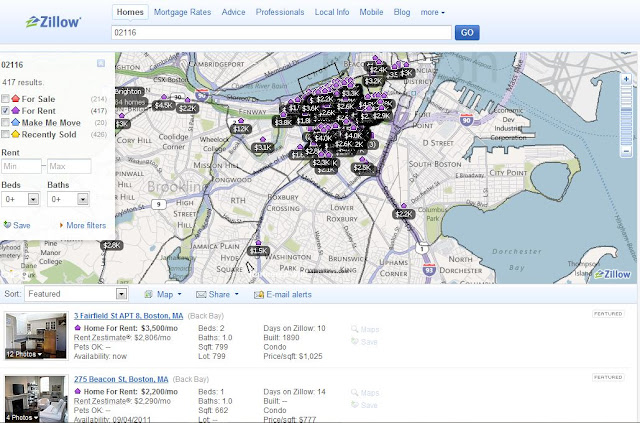Expand the 4 Photos dropdown on second listing
Screen dimensions: 640x423
22,417
